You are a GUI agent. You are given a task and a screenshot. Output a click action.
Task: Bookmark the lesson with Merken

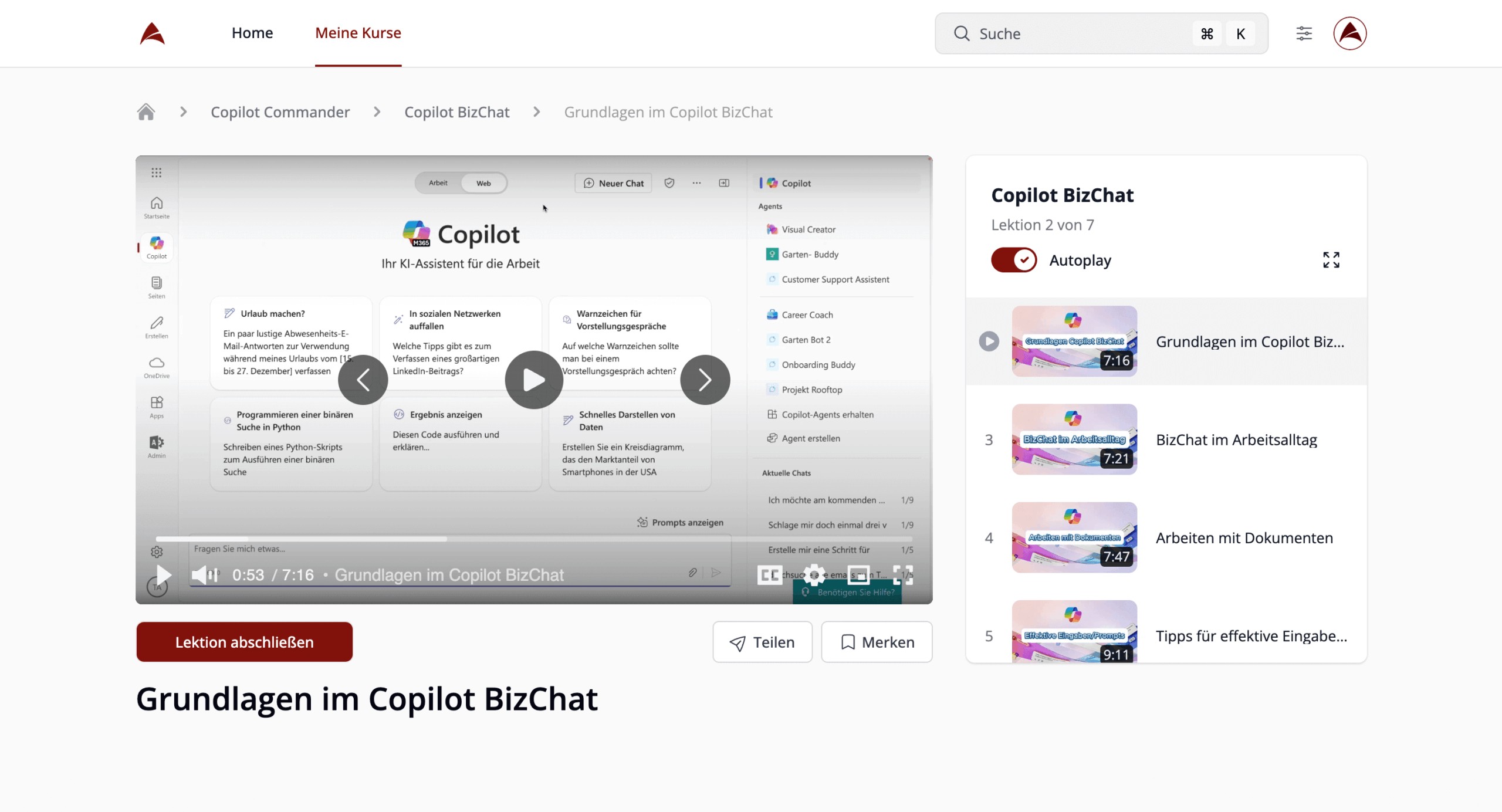877,642
